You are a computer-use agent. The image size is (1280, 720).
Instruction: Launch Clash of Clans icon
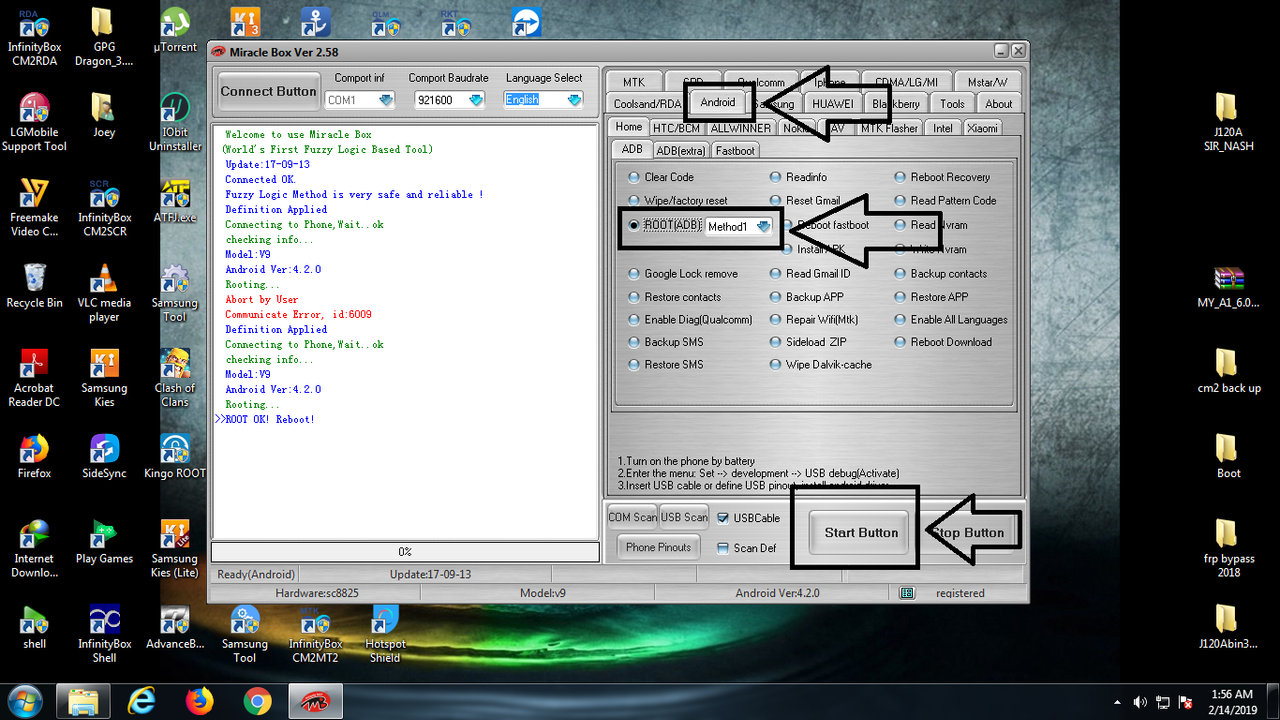(175, 378)
